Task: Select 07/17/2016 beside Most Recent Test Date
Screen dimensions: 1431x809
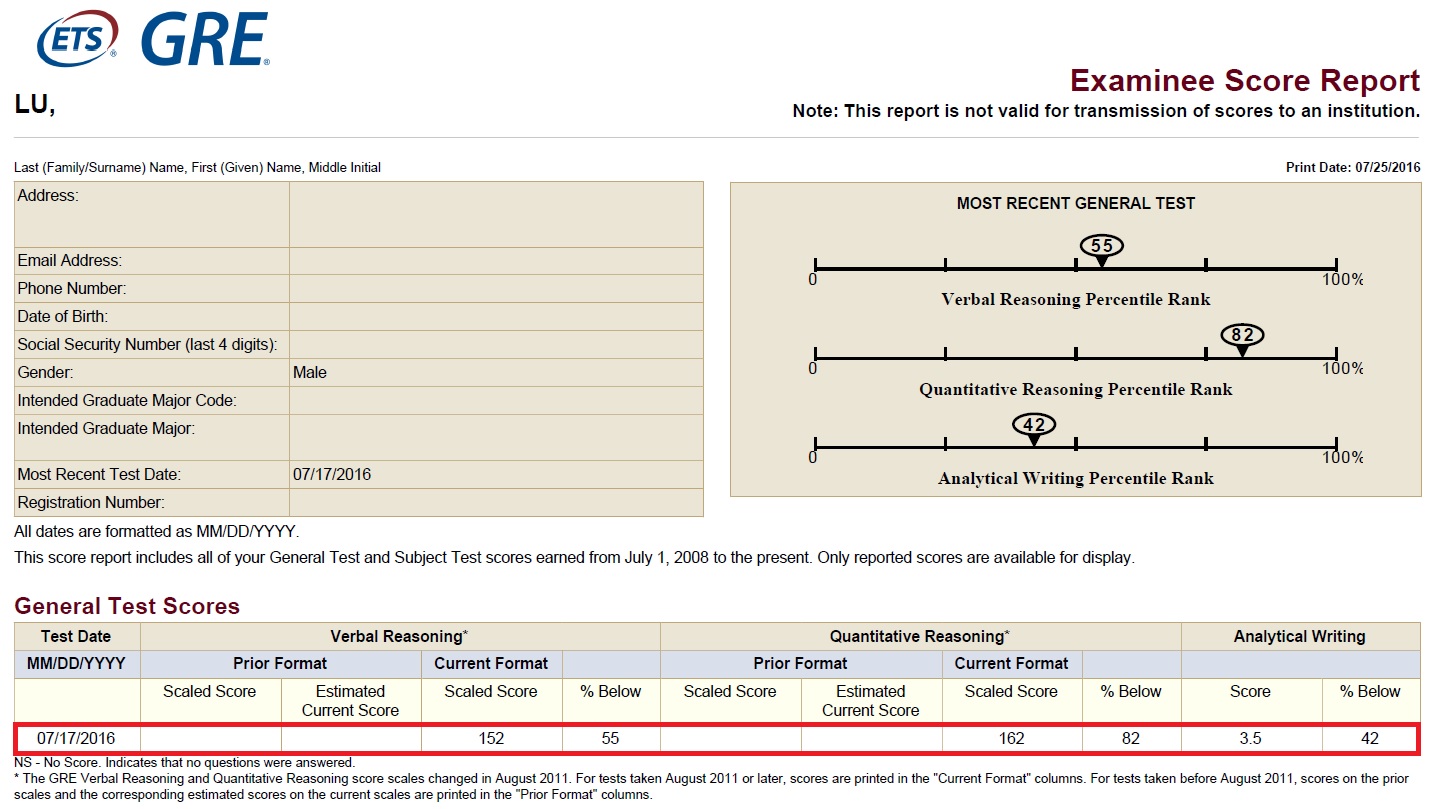Action: click(x=332, y=475)
